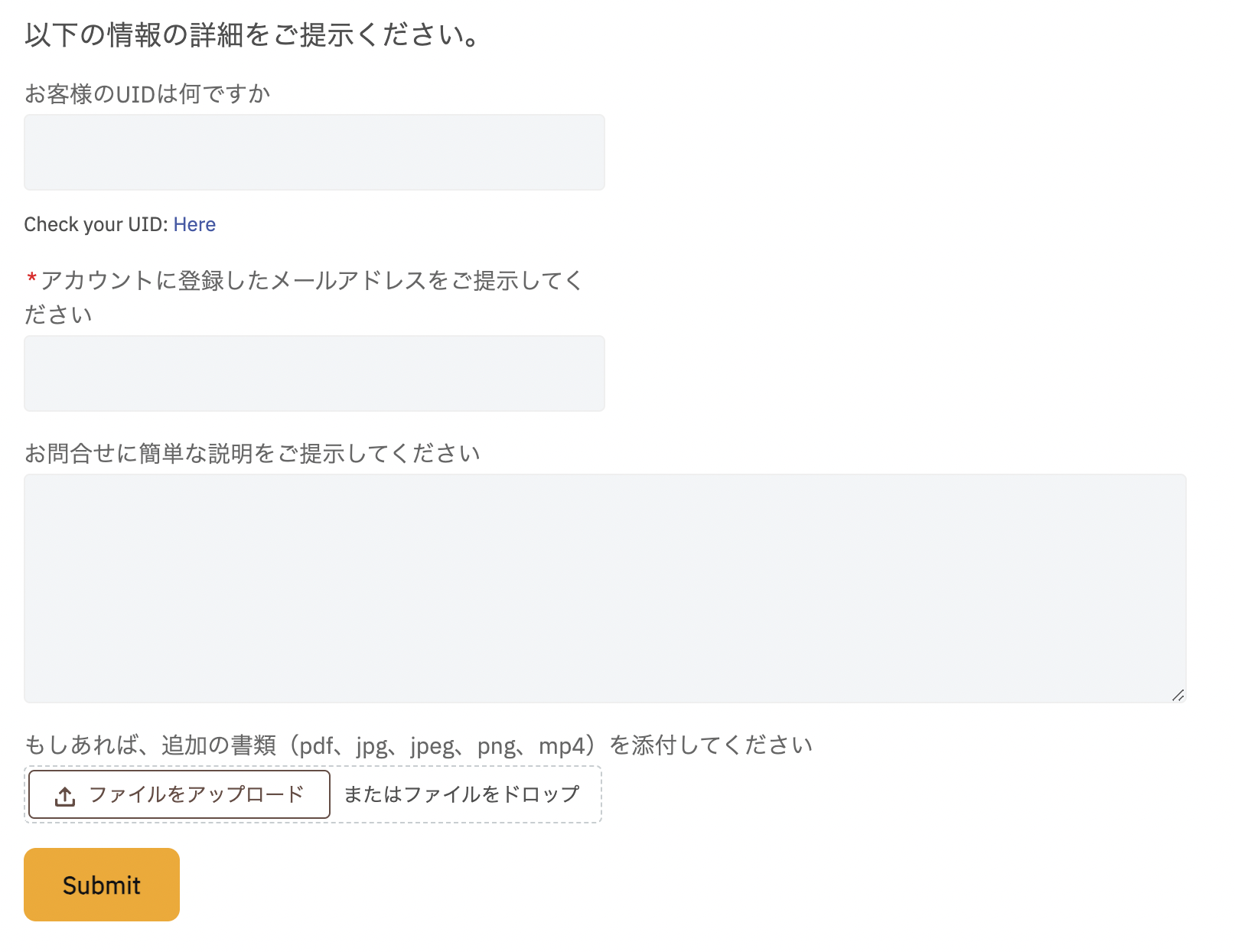Image resolution: width=1235 pixels, height=952 pixels.
Task: Click "mp4" in the attachment formats label
Action: [562, 746]
